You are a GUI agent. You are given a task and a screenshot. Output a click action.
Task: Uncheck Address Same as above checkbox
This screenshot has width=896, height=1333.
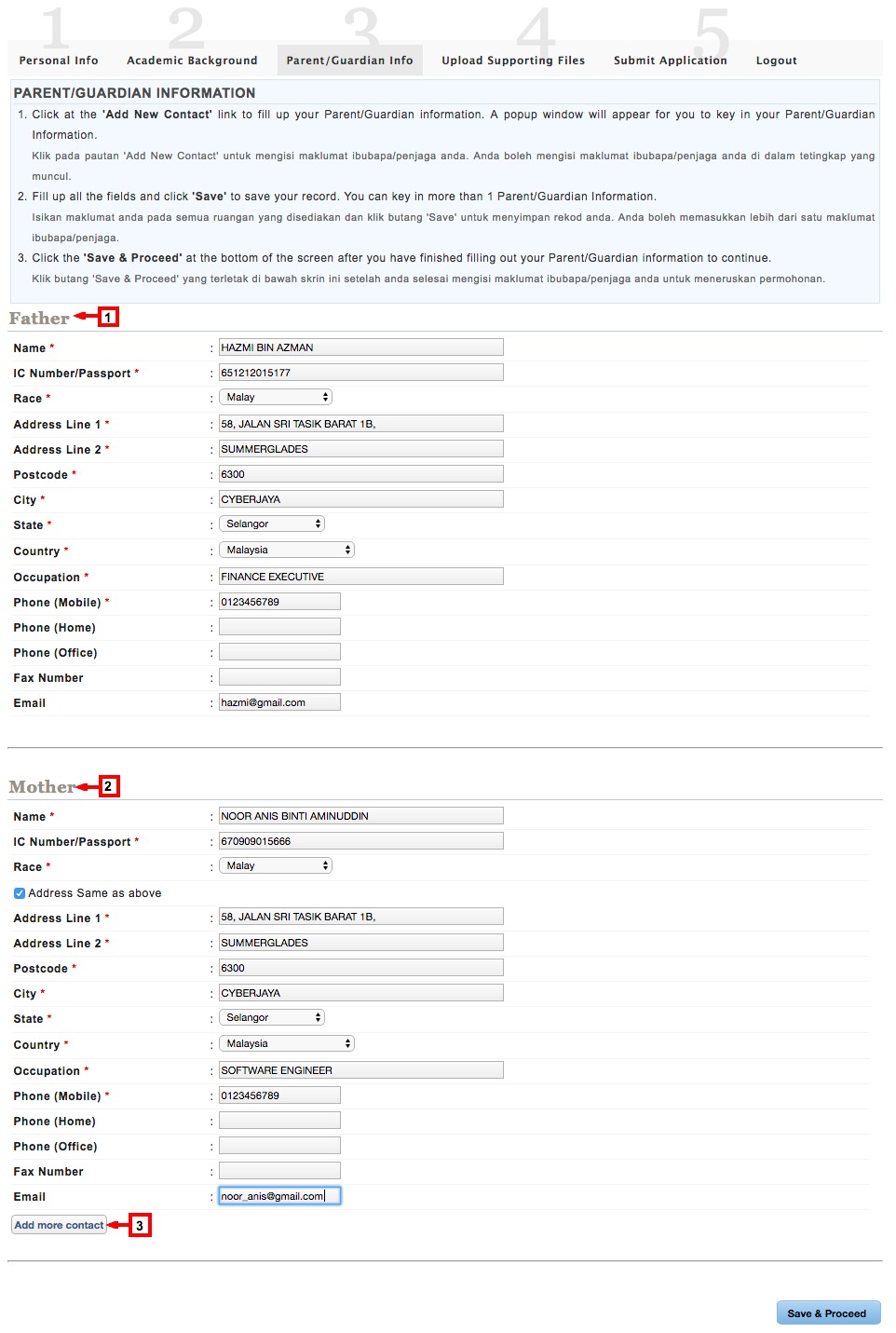20,893
